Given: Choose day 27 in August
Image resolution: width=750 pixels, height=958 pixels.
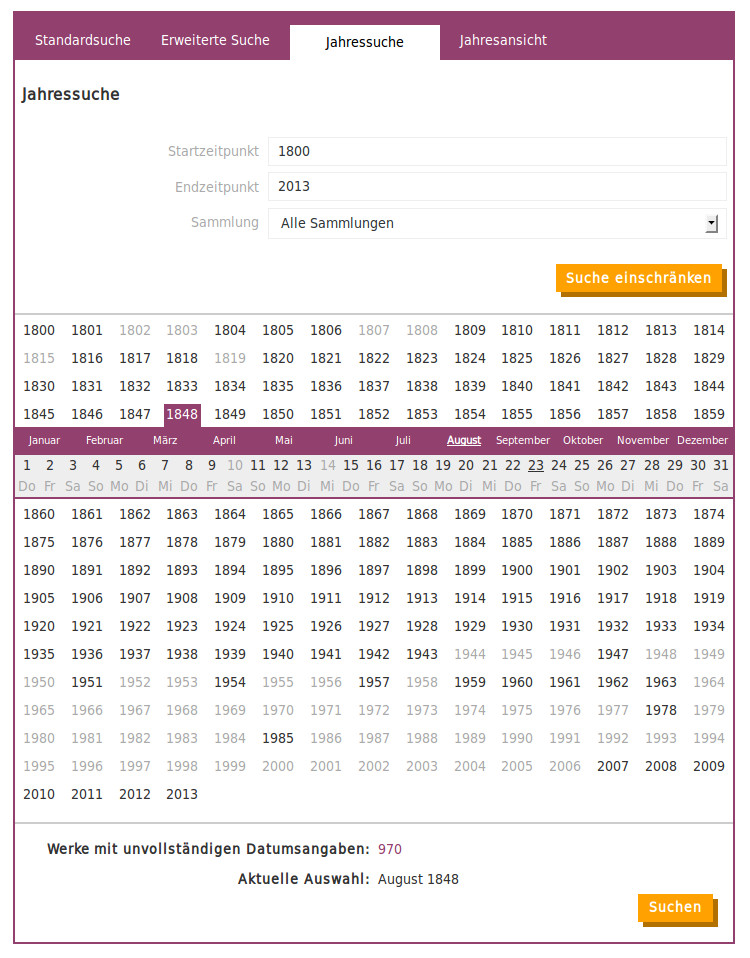Looking at the screenshot, I should pyautogui.click(x=628, y=466).
